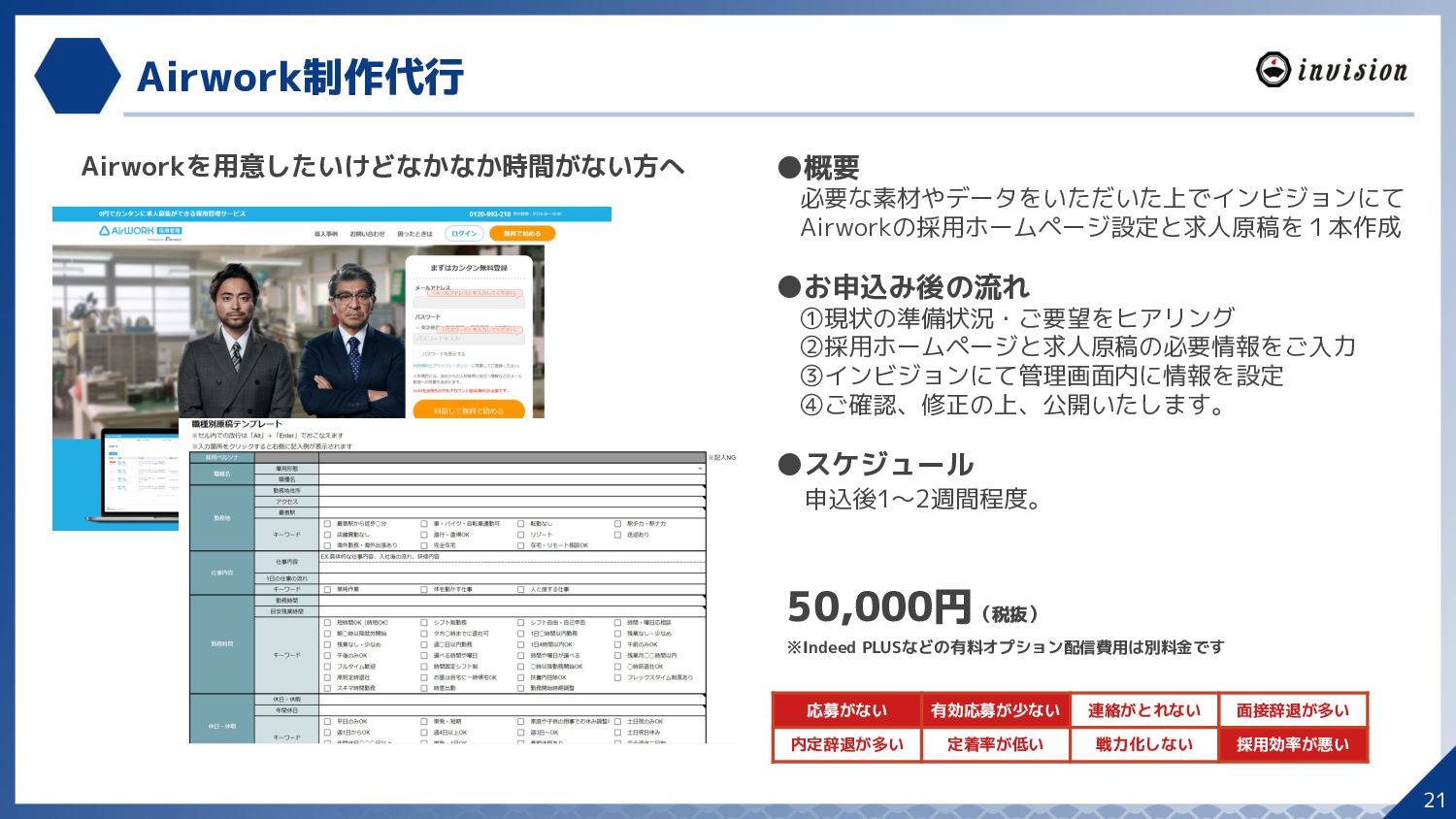1456x819 pixels.
Task: Click the phone number 0120-993-218
Action: [x=490, y=213]
